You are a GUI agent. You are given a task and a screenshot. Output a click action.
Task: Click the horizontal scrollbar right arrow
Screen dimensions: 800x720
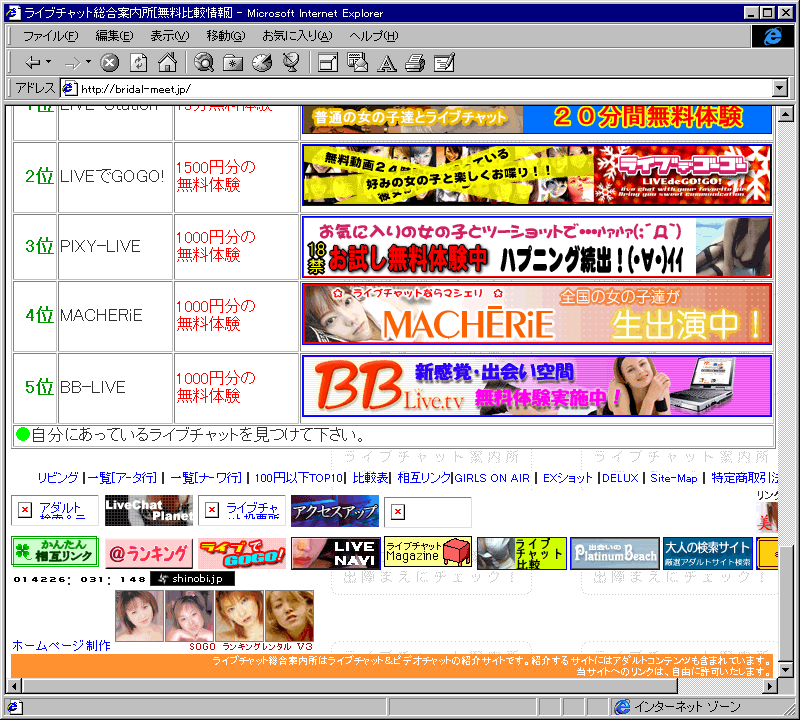[770, 686]
